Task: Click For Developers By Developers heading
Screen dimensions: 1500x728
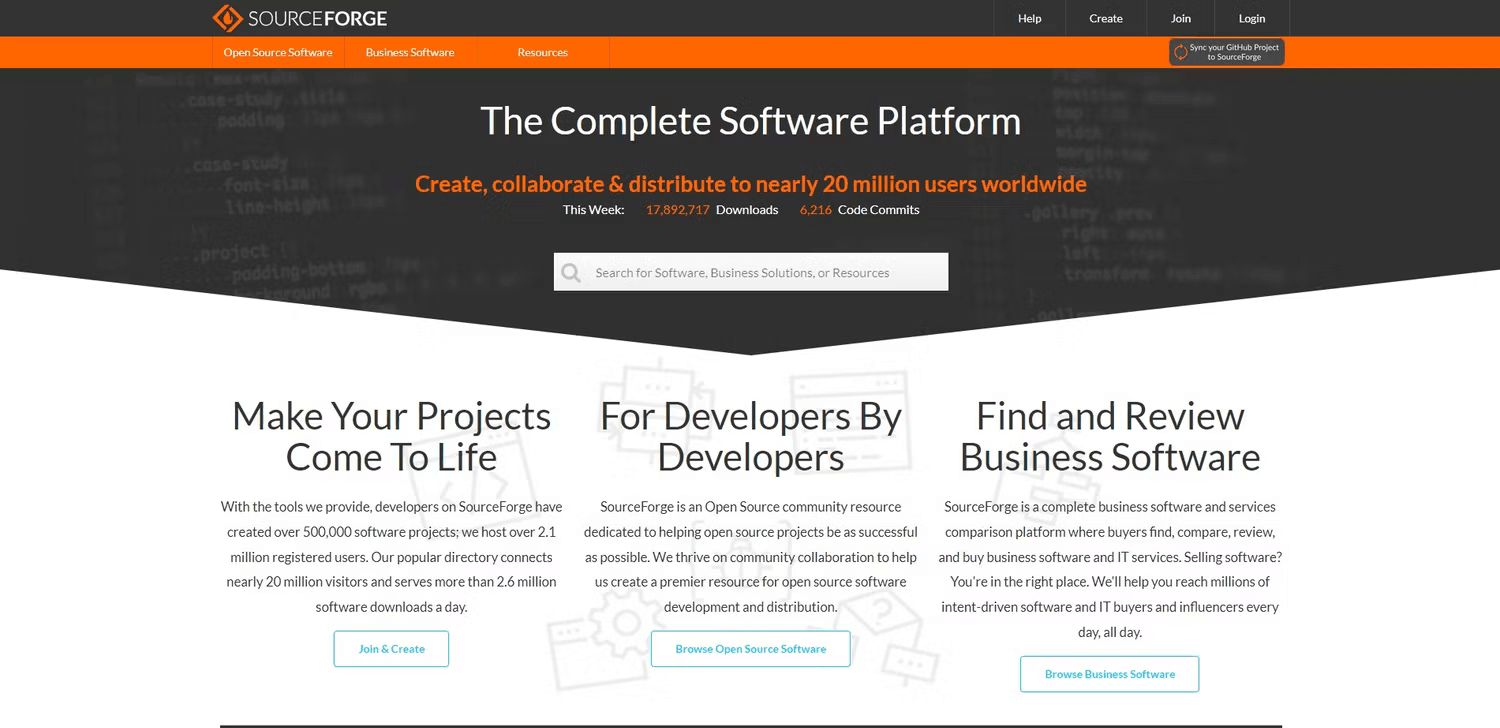Action: click(x=751, y=436)
